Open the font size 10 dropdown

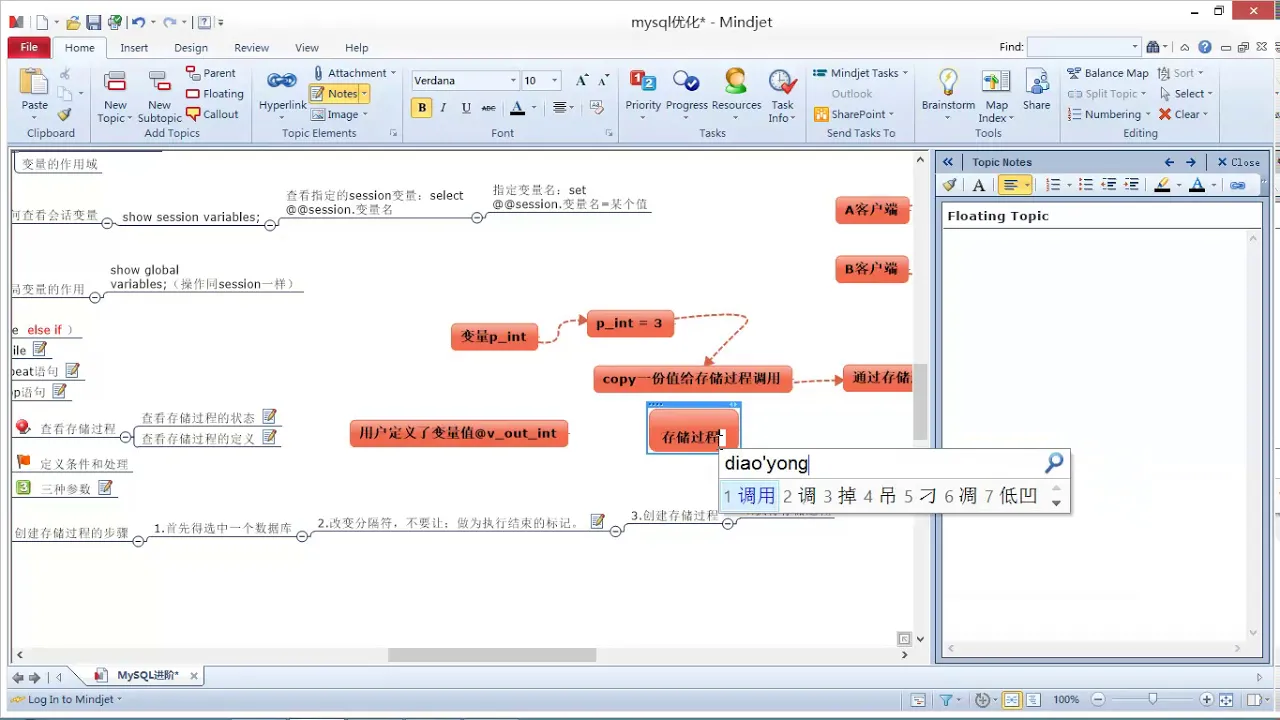pyautogui.click(x=554, y=81)
